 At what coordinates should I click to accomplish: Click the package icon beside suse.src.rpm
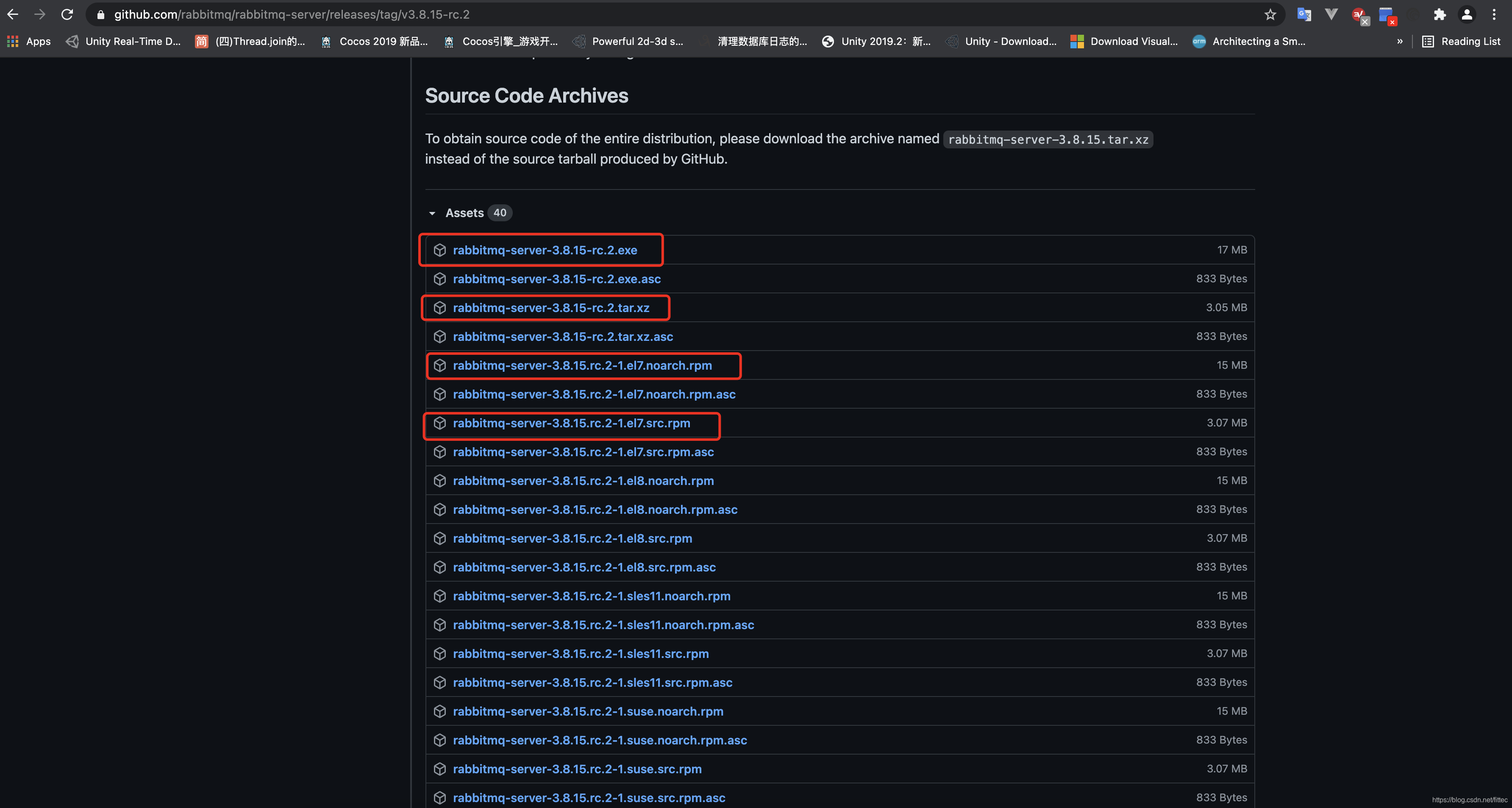pos(439,769)
